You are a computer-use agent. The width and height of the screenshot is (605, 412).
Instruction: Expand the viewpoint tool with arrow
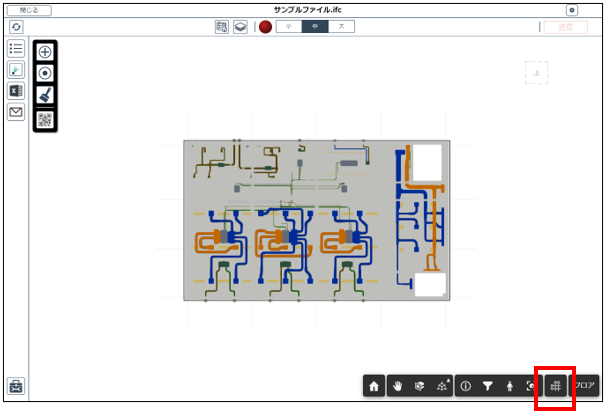441,385
